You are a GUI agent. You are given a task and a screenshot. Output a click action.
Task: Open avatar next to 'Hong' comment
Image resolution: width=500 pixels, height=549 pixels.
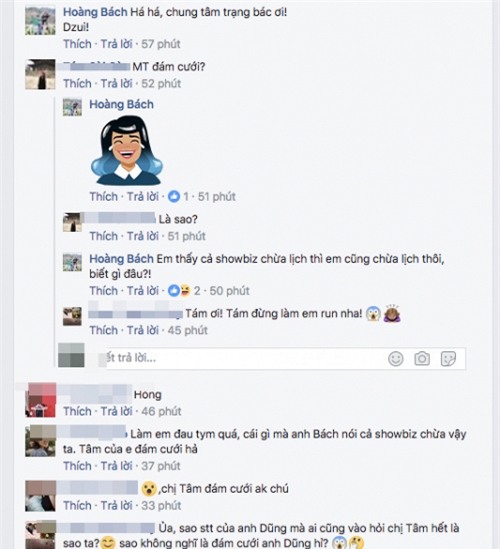[41, 400]
